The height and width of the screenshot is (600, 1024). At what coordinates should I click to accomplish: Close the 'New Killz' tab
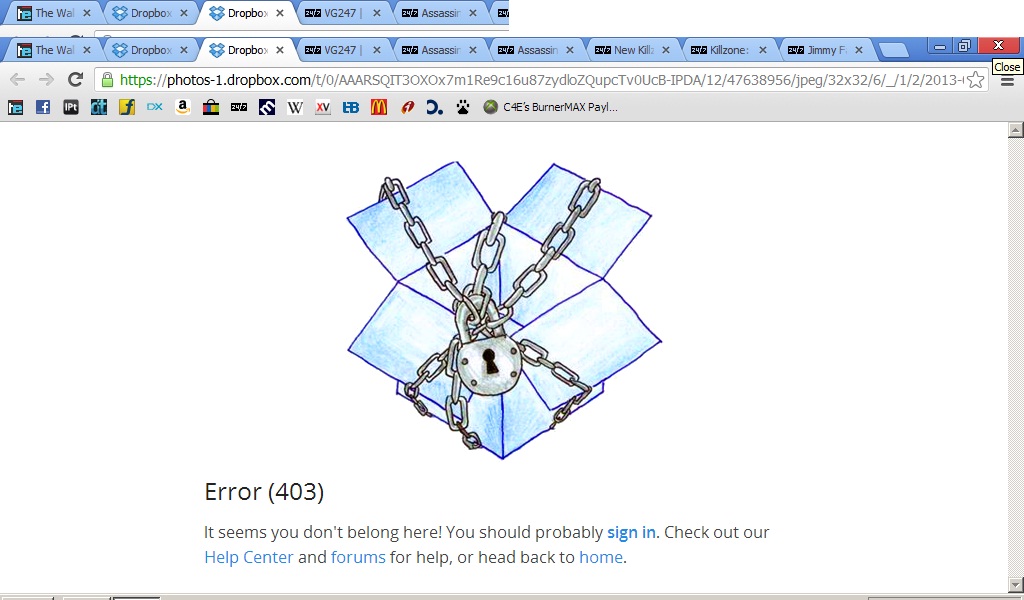point(665,50)
